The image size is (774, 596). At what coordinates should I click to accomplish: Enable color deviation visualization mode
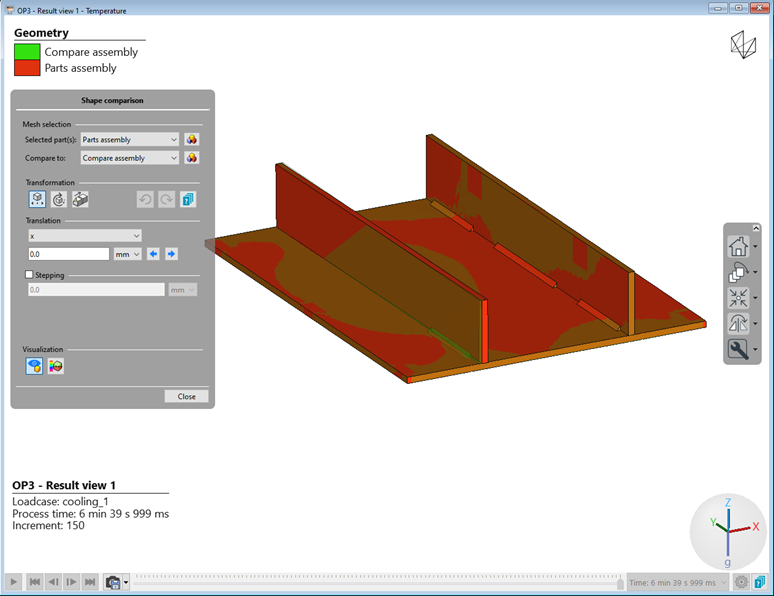[56, 366]
